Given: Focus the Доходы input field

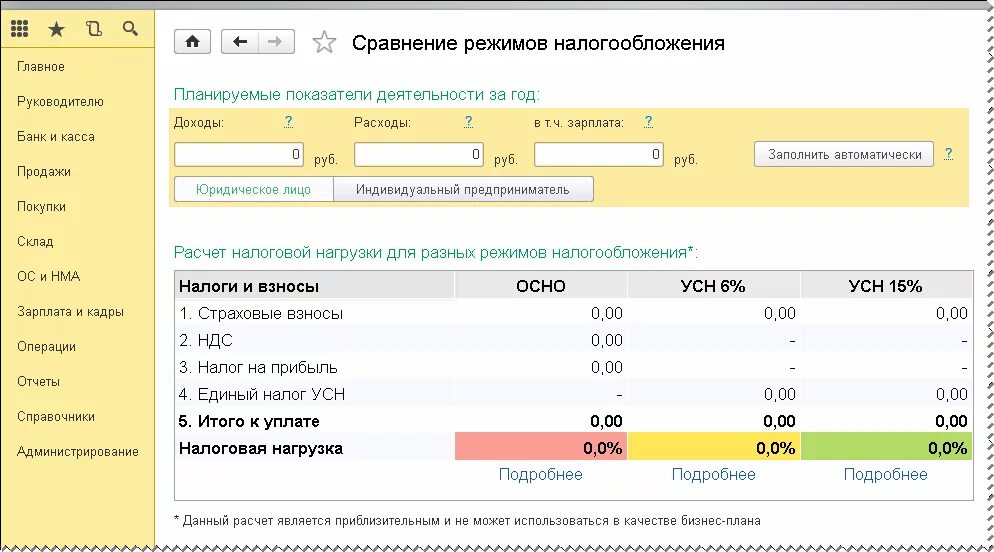Looking at the screenshot, I should click(239, 155).
